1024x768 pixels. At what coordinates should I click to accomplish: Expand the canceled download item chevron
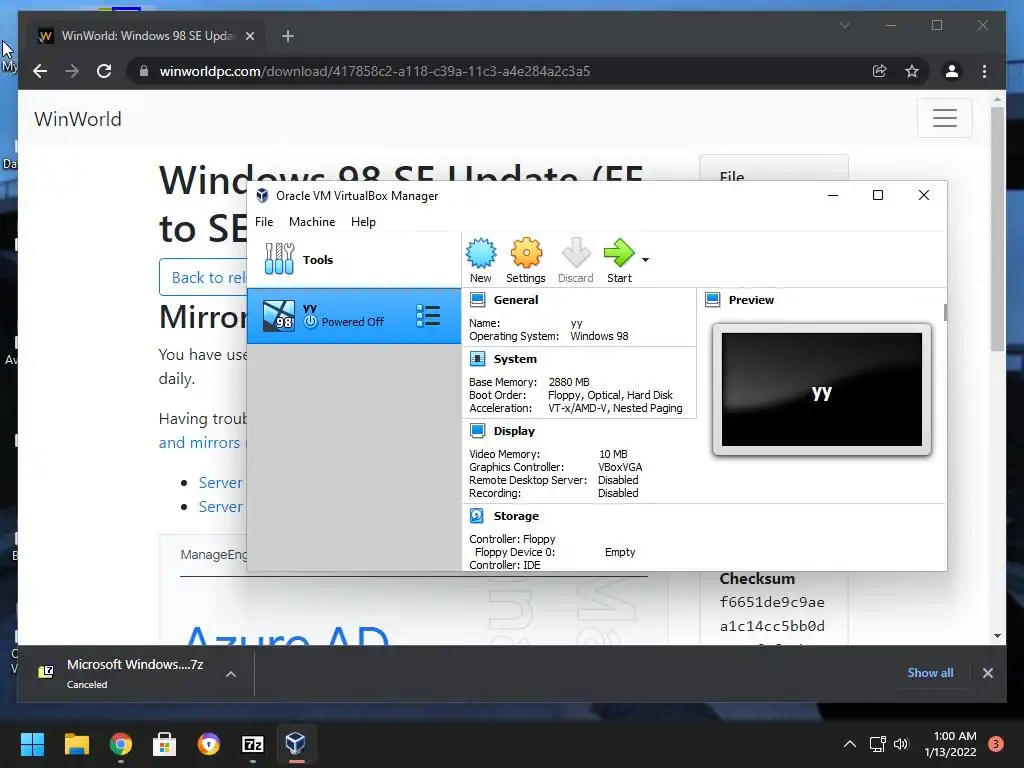(x=231, y=674)
